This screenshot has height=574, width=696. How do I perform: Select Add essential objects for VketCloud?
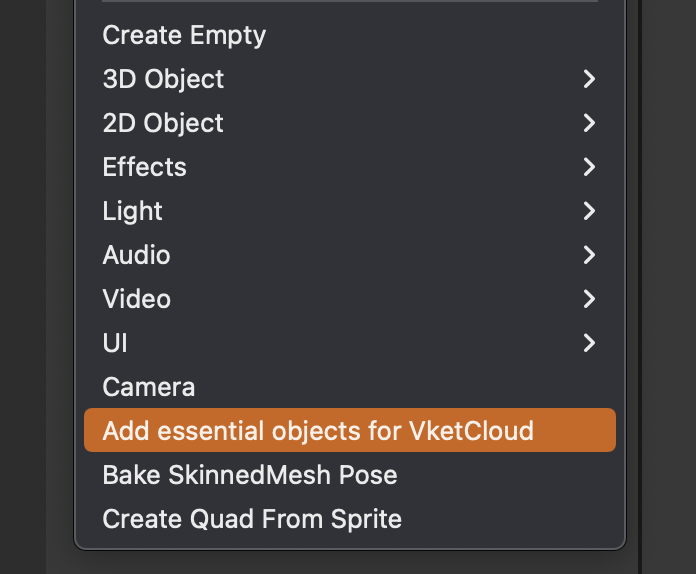pyautogui.click(x=350, y=430)
